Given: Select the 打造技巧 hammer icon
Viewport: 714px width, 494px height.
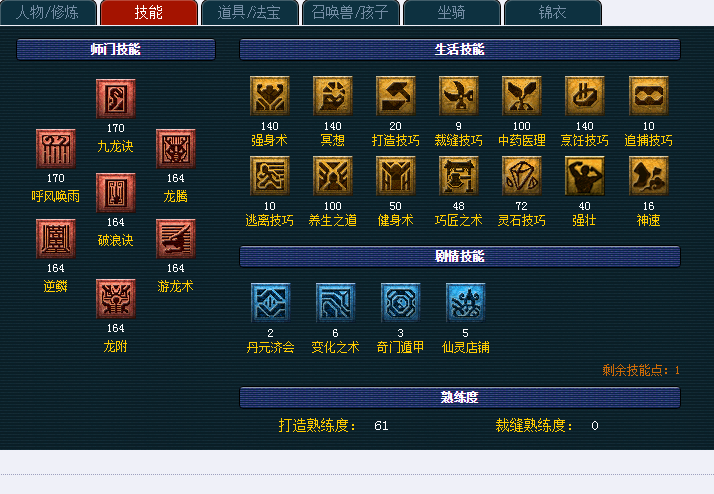Looking at the screenshot, I should click(395, 96).
